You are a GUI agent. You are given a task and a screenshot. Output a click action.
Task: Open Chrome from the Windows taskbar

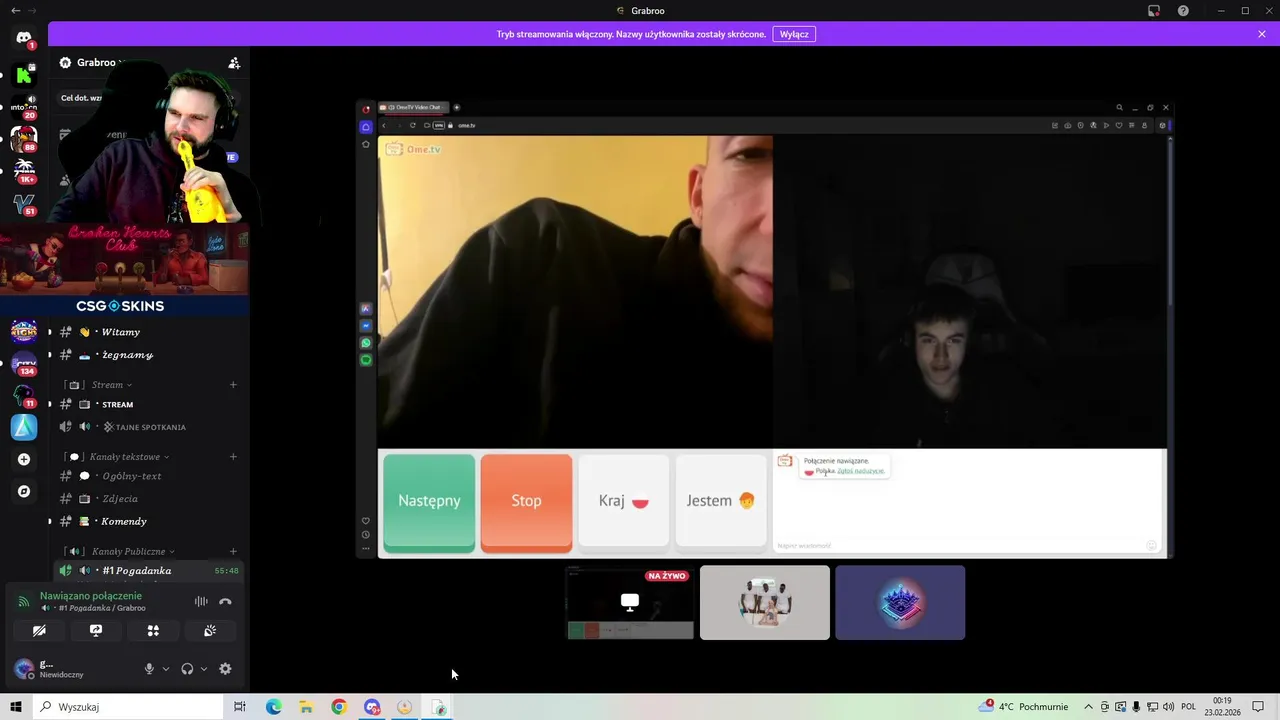[x=339, y=707]
